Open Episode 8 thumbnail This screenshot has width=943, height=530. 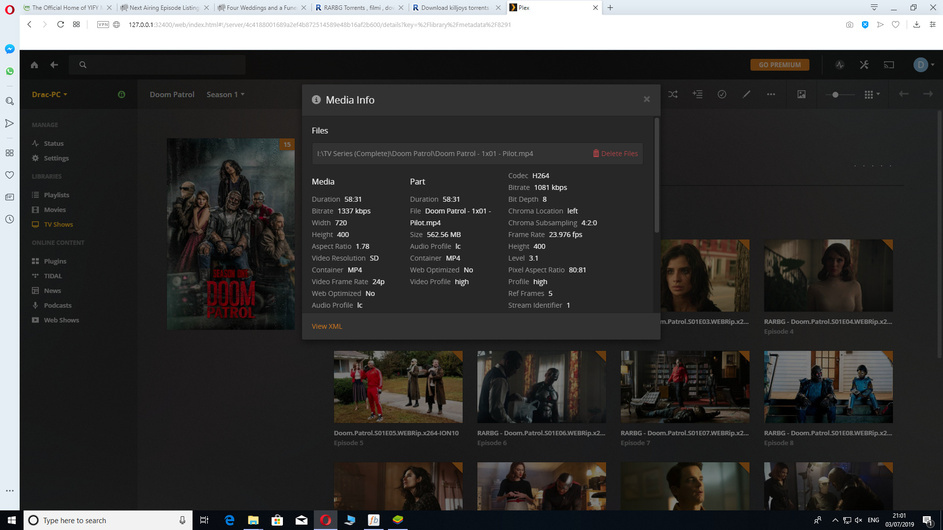tap(828, 387)
